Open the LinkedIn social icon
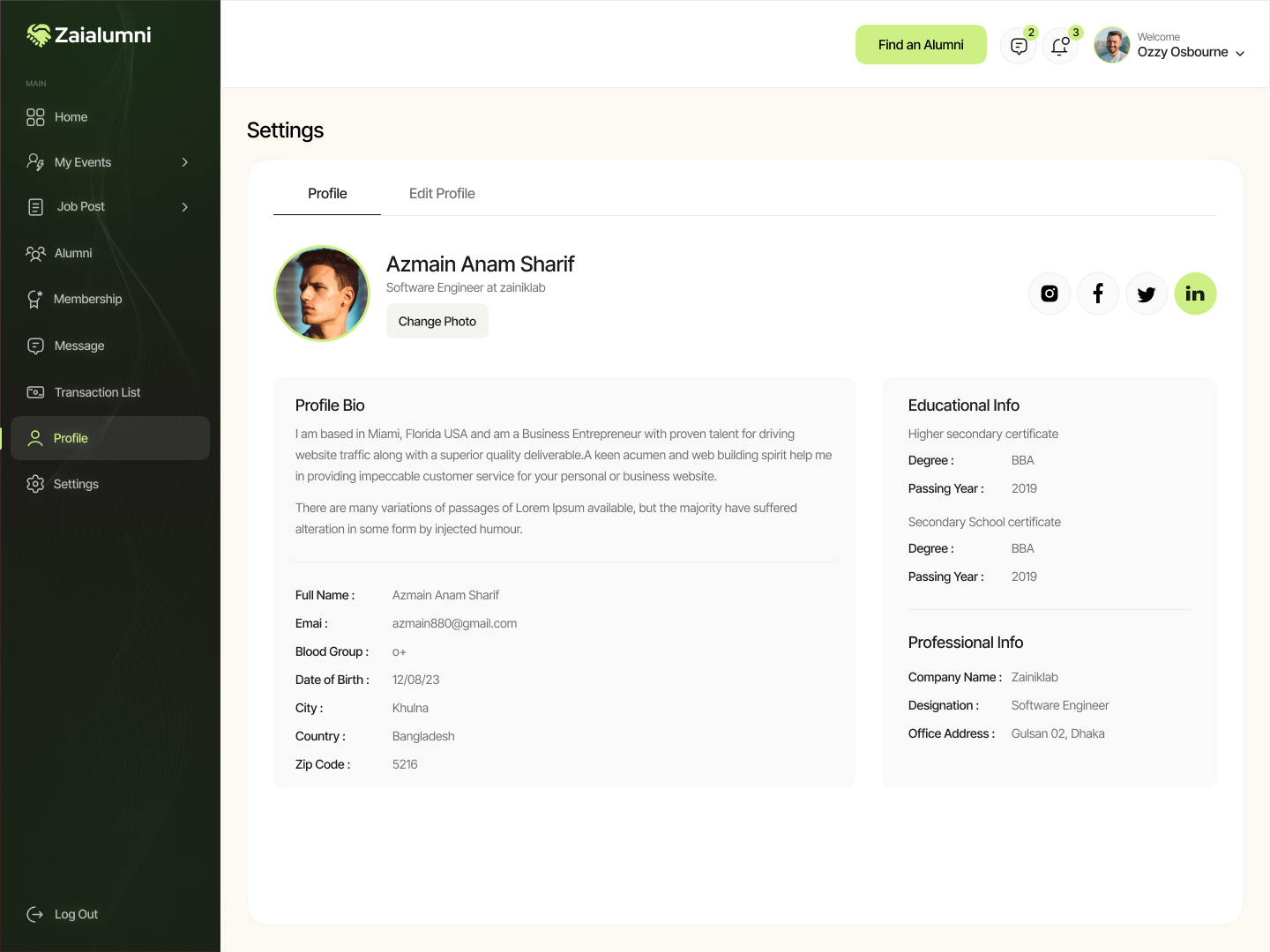Viewport: 1270px width, 952px height. tap(1195, 294)
